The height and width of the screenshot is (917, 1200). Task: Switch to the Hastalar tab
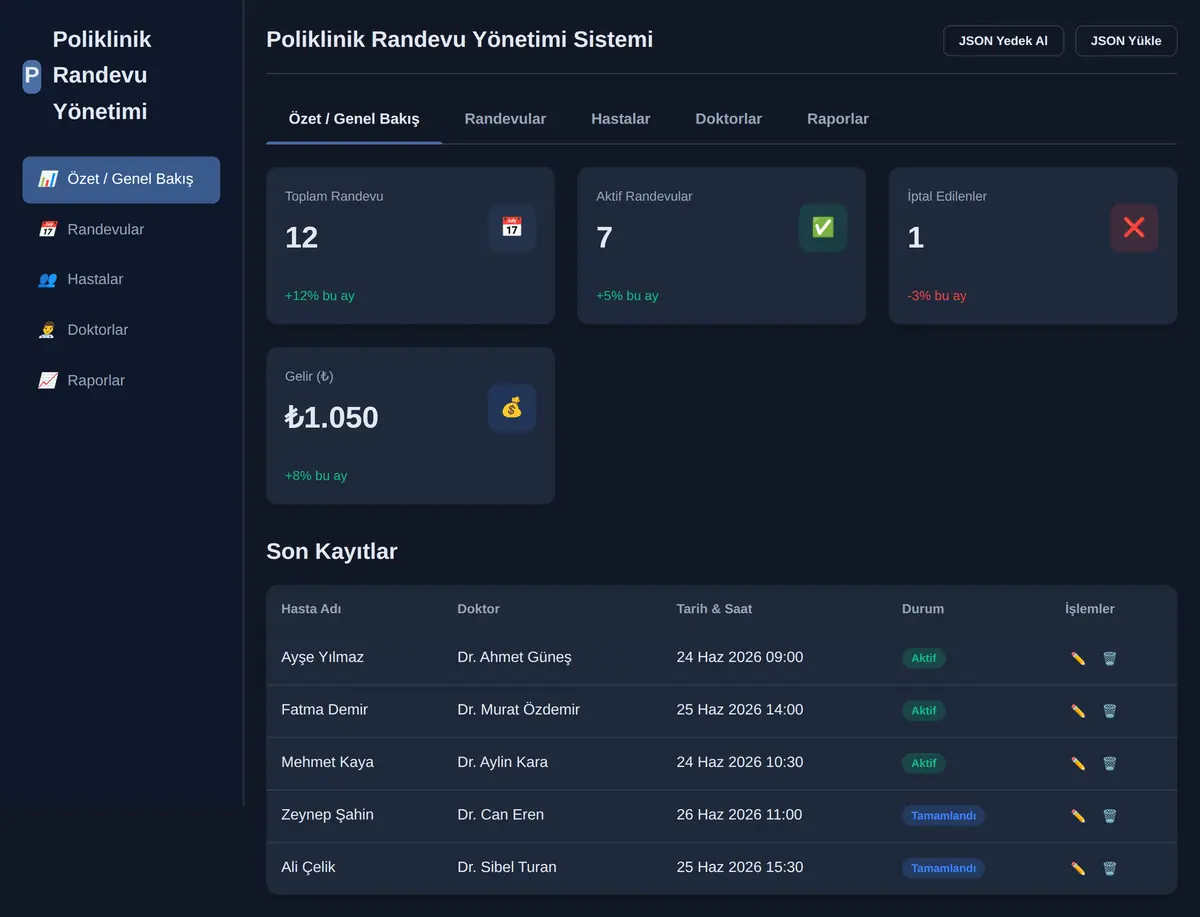coord(621,119)
